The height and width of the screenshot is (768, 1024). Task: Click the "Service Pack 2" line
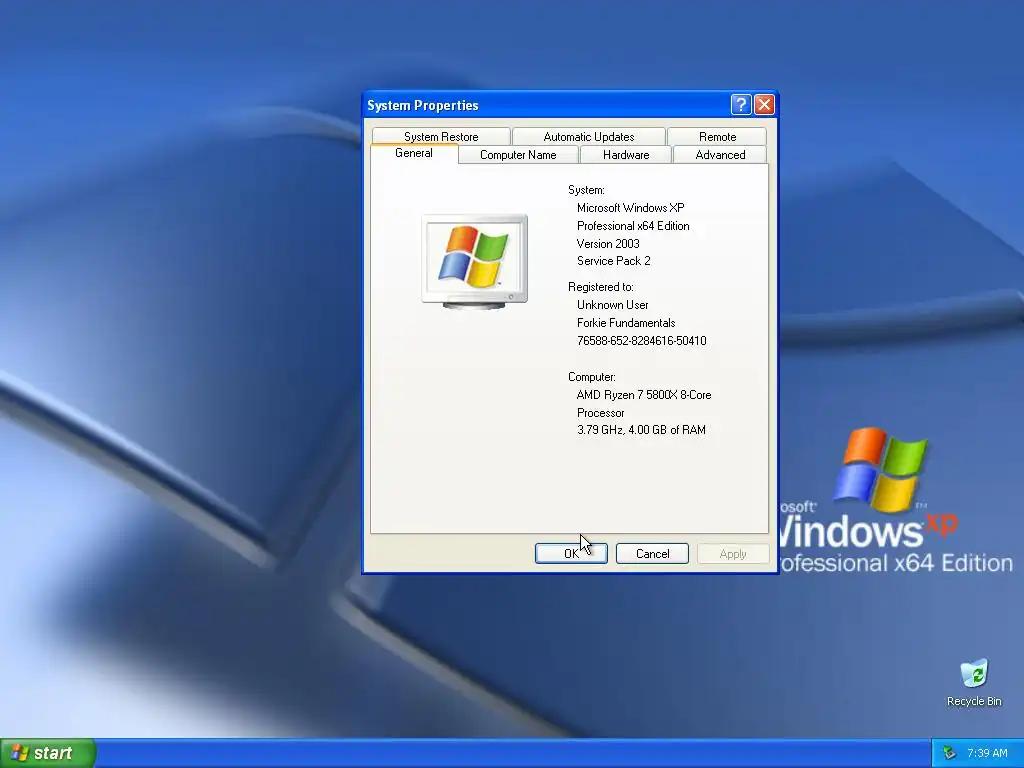click(x=613, y=261)
